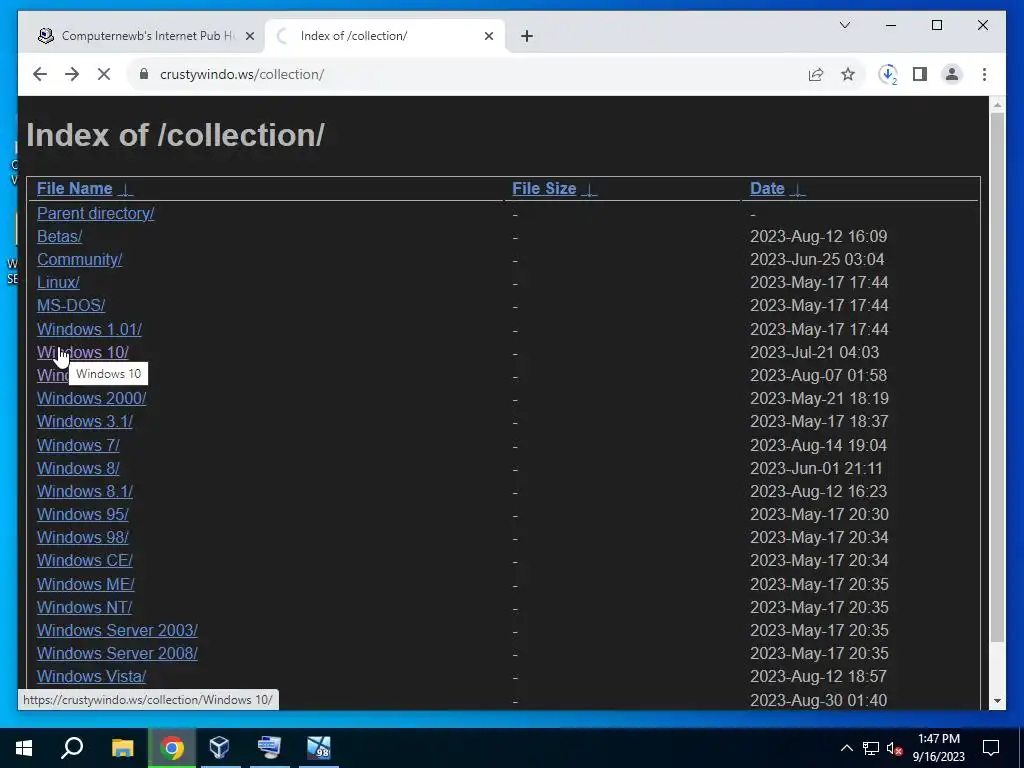Open the Community folder
This screenshot has width=1024, height=768.
(79, 259)
